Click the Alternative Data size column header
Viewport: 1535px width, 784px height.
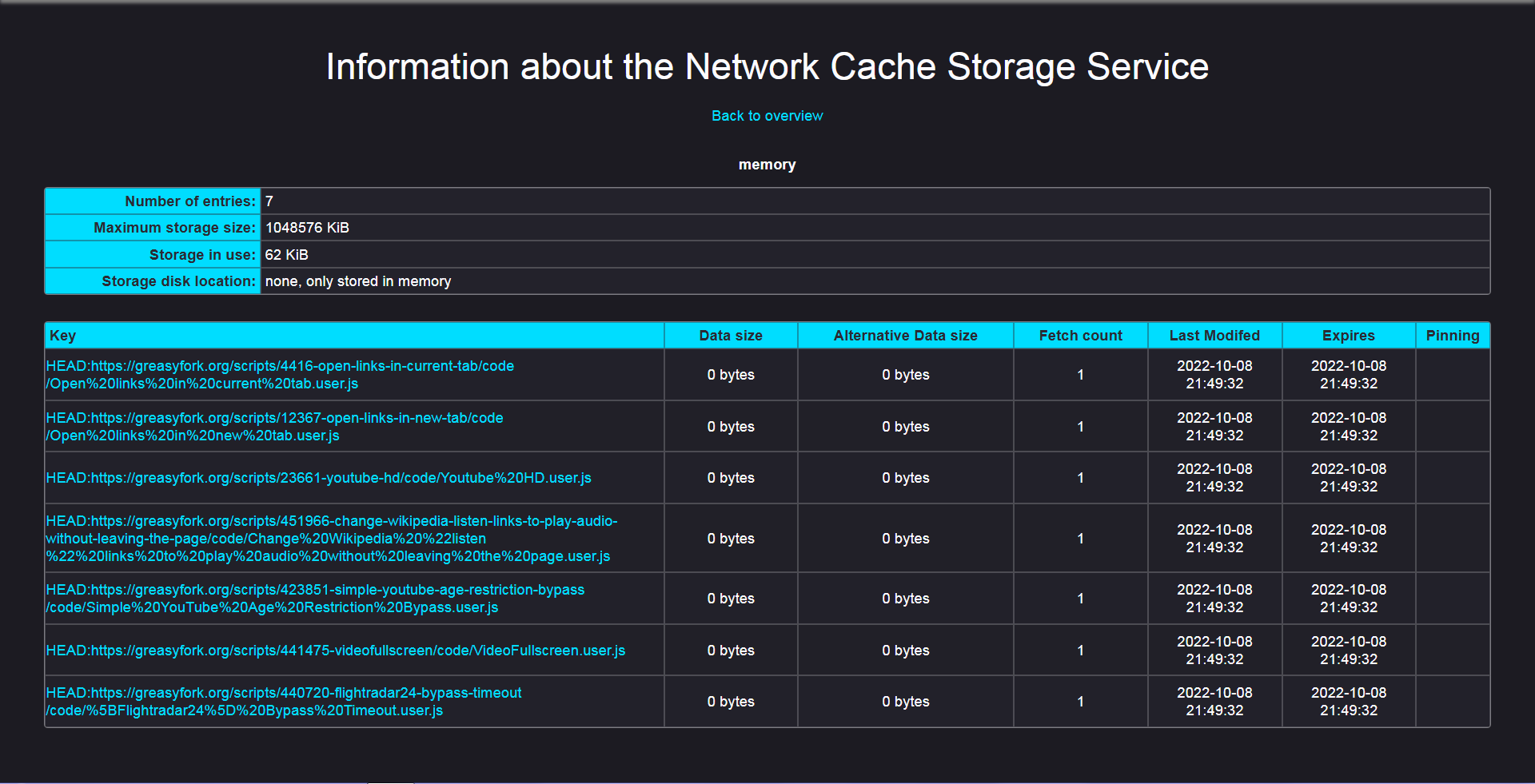(x=906, y=336)
